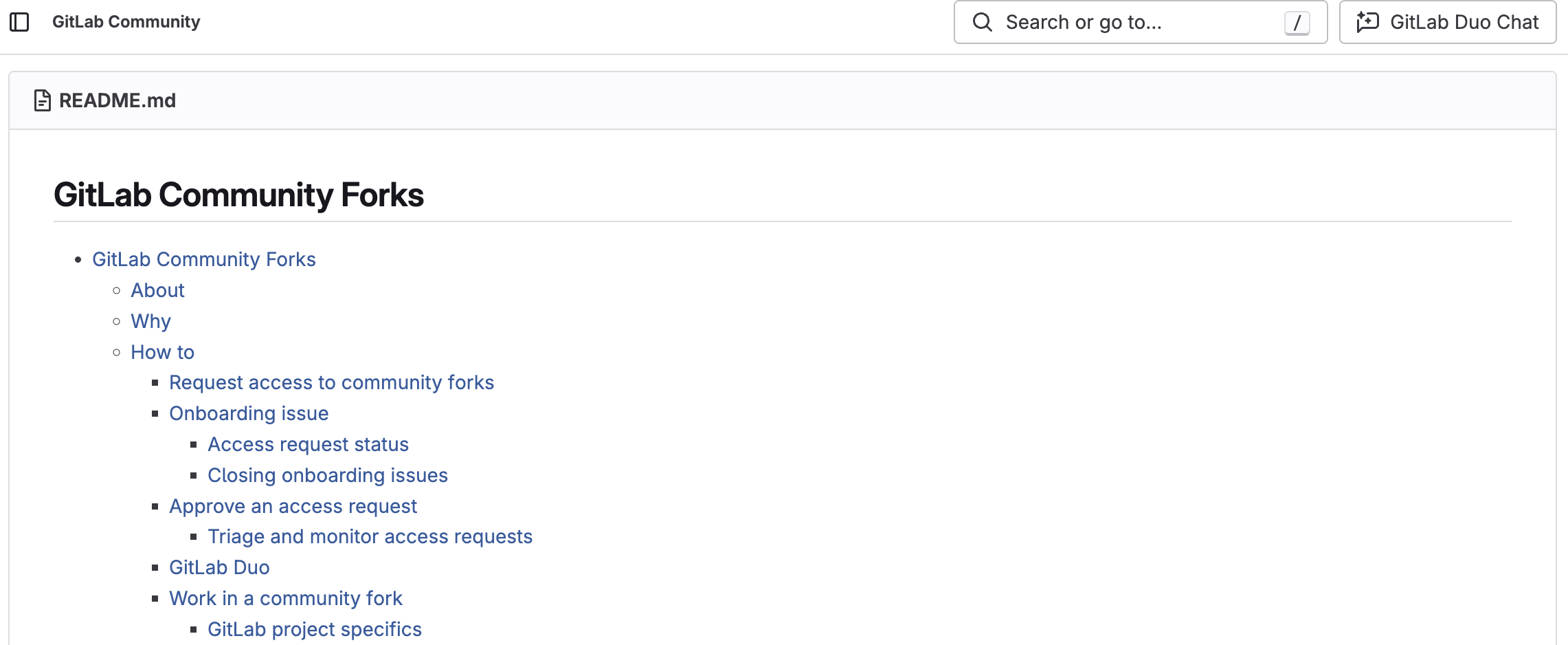Screen dimensions: 1568x645
Task: Click the GitLab Duo Chat sparkle icon
Action: (1367, 22)
